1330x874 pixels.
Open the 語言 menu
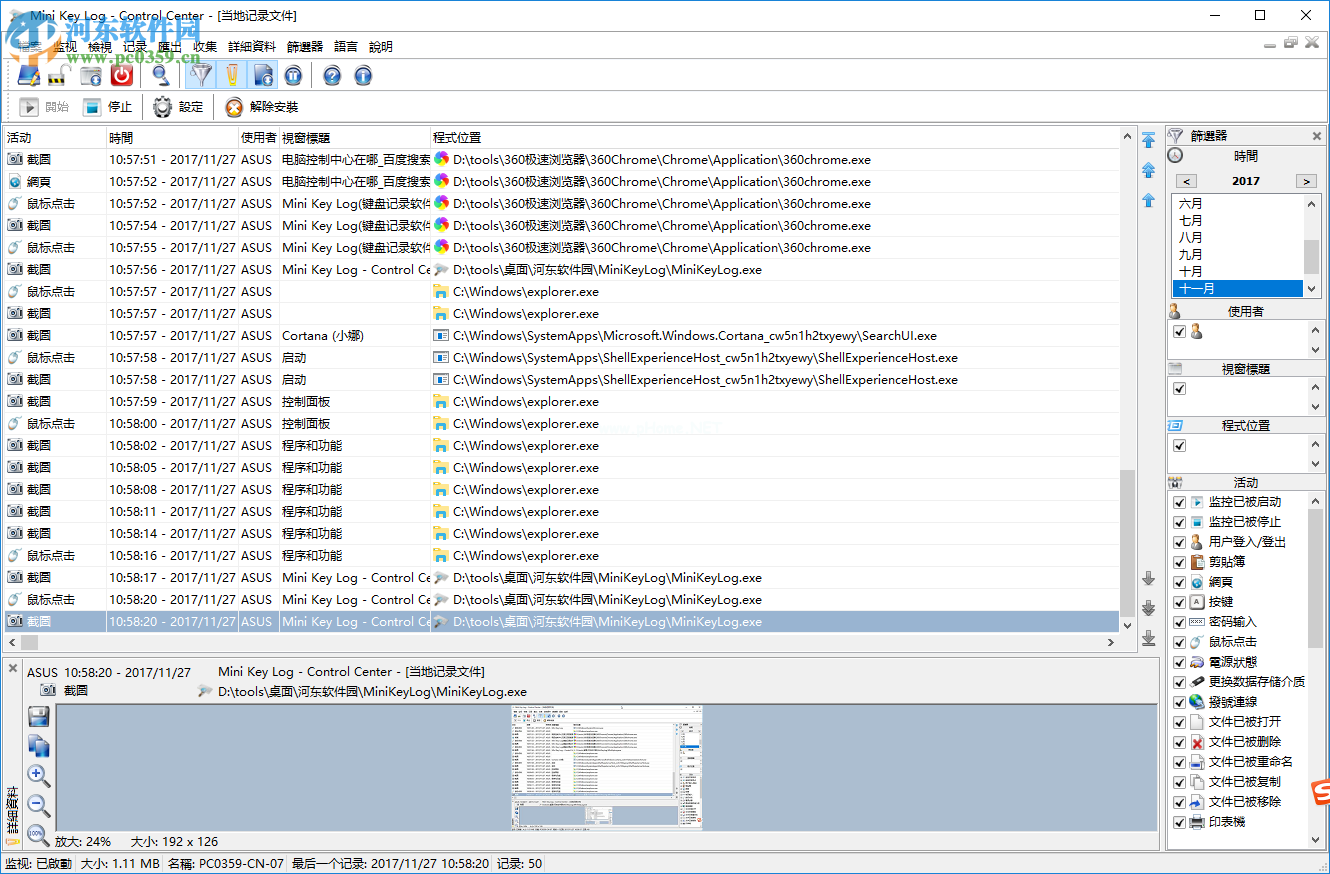(346, 46)
